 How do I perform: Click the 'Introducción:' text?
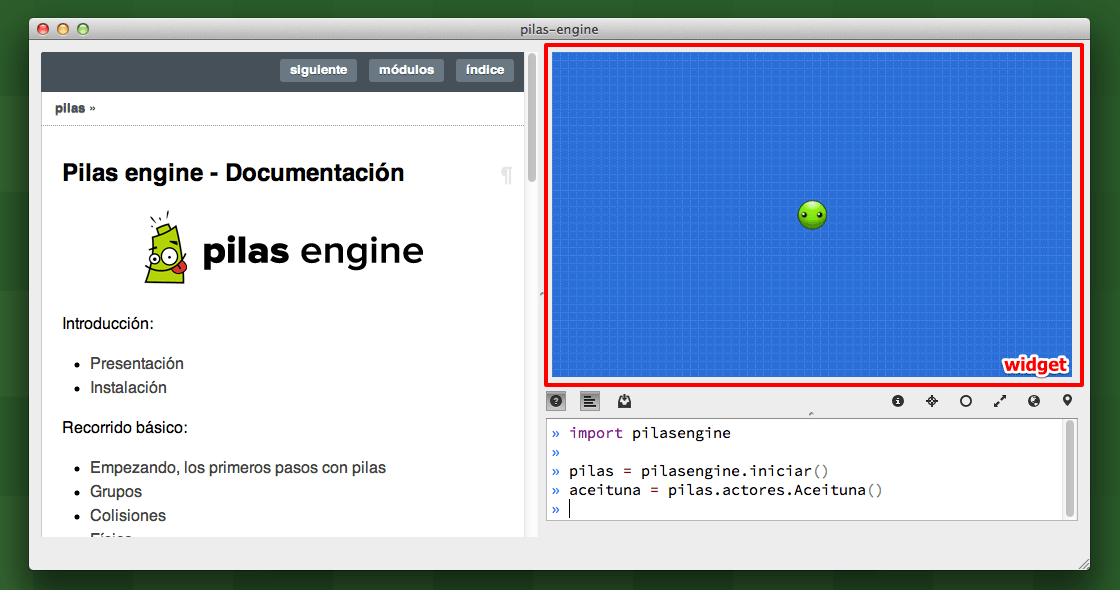[x=108, y=324]
